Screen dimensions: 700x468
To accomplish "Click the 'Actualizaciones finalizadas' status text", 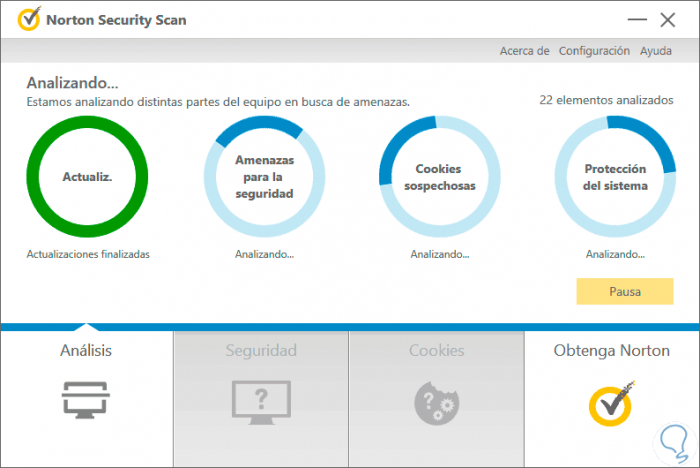I will click(88, 254).
